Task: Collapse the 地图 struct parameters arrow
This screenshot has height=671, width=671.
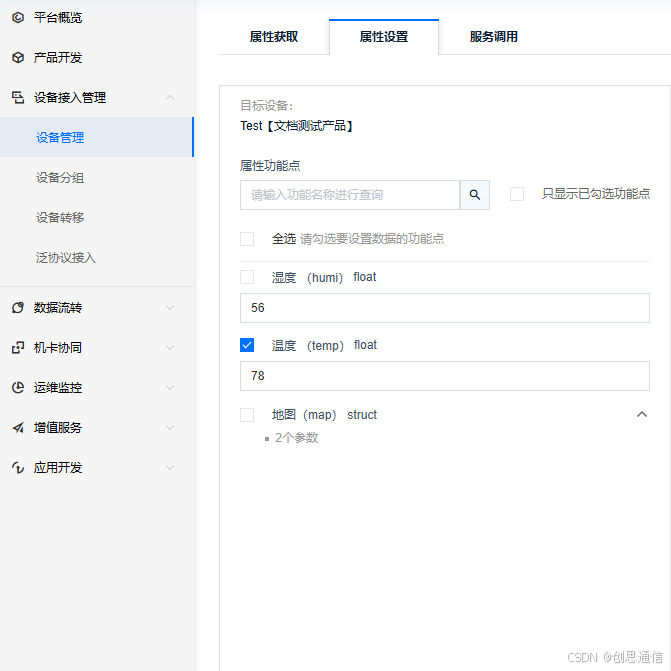Action: 641,414
